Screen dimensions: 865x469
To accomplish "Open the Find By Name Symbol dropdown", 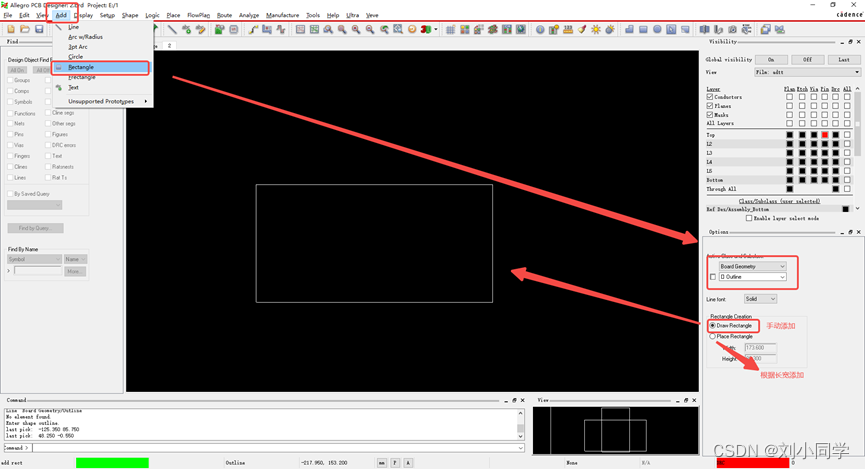I will click(34, 259).
